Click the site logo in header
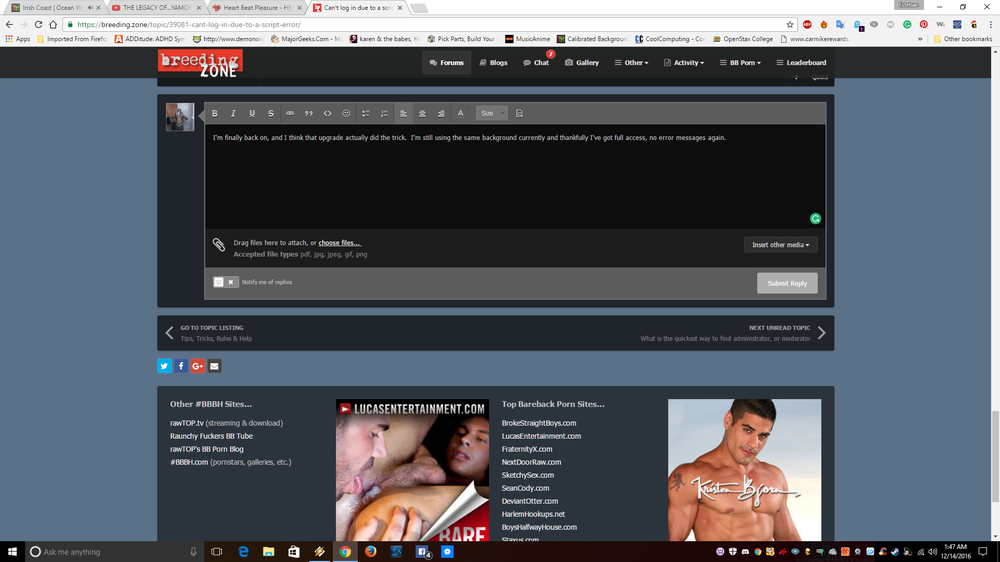The image size is (1000, 562). [200, 63]
